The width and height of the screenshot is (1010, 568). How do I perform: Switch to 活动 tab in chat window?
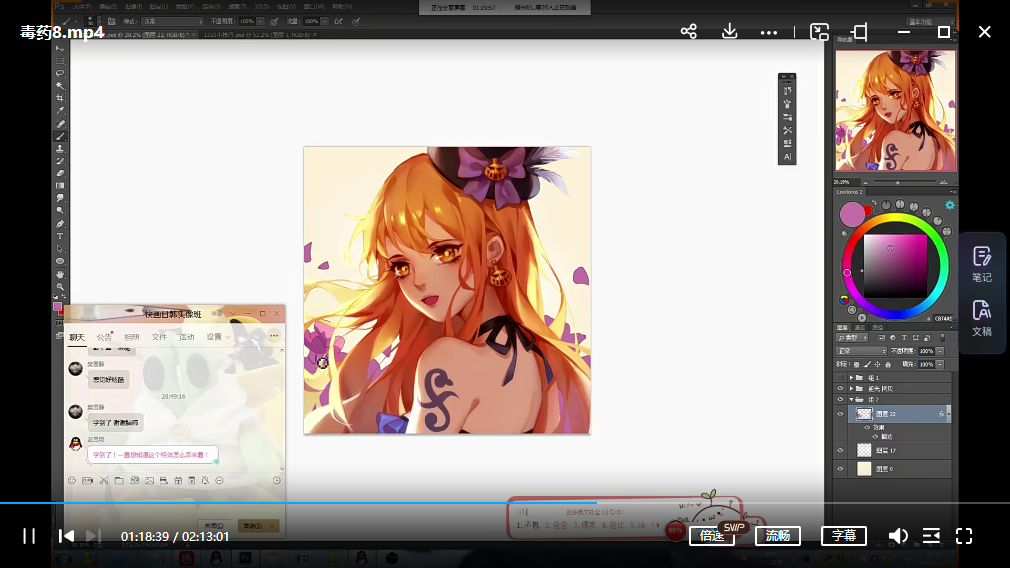coord(186,337)
